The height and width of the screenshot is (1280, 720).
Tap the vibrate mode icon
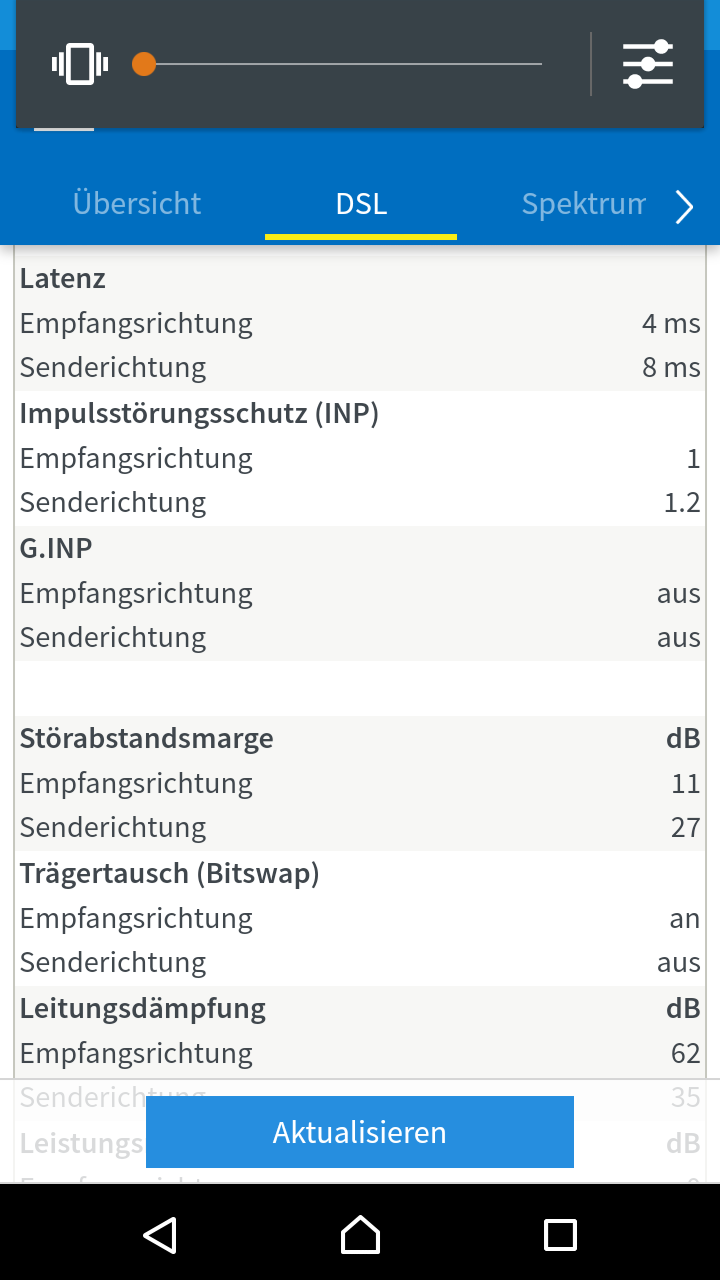80,65
